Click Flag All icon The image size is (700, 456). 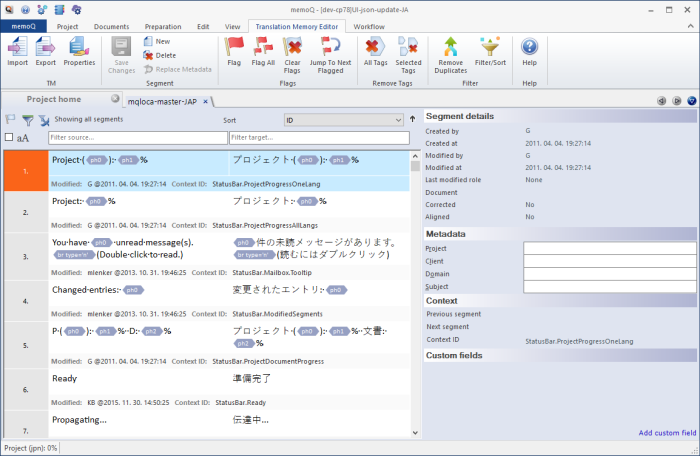(x=263, y=51)
